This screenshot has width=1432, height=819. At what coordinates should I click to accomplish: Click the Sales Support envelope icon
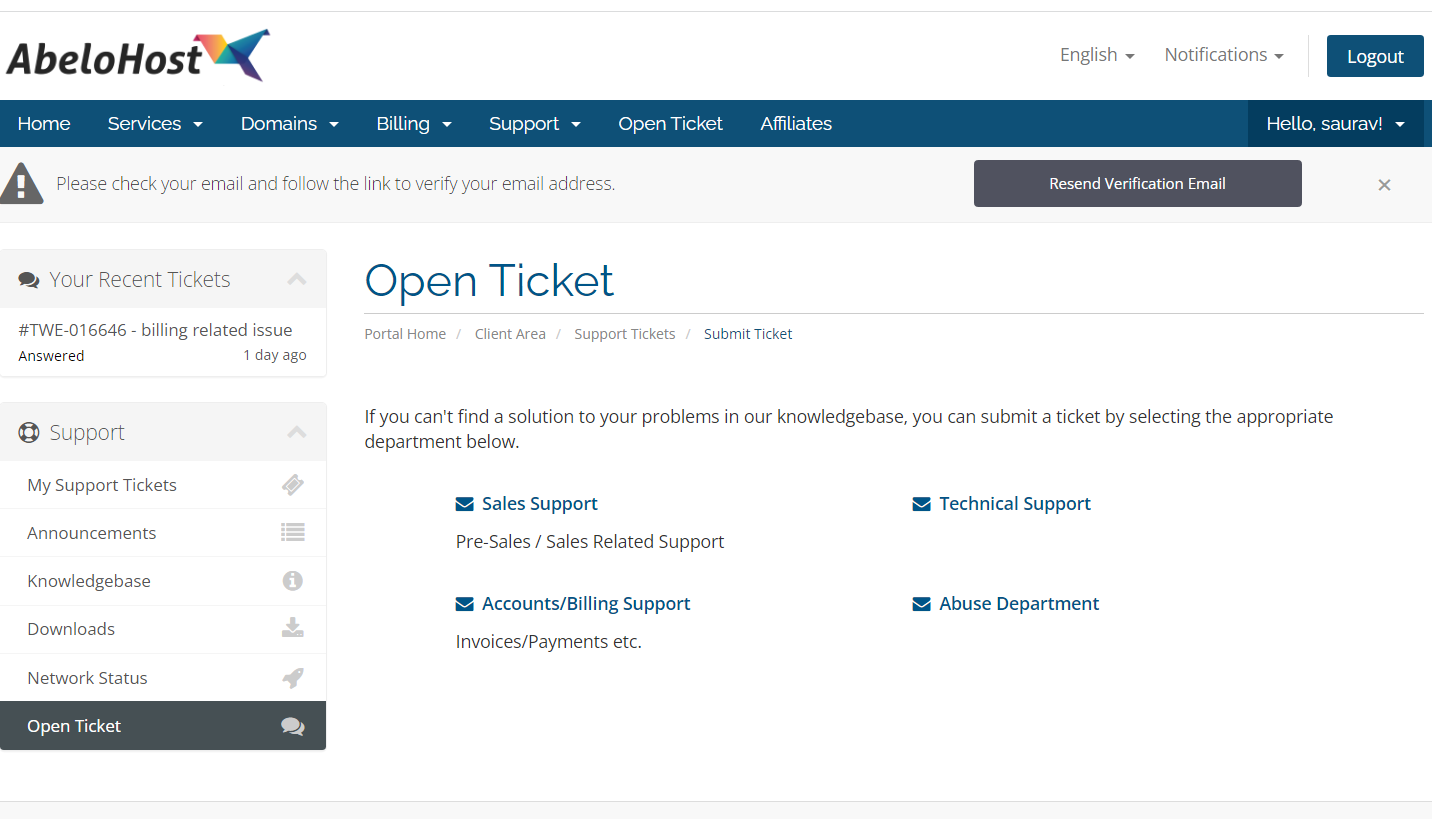point(464,503)
